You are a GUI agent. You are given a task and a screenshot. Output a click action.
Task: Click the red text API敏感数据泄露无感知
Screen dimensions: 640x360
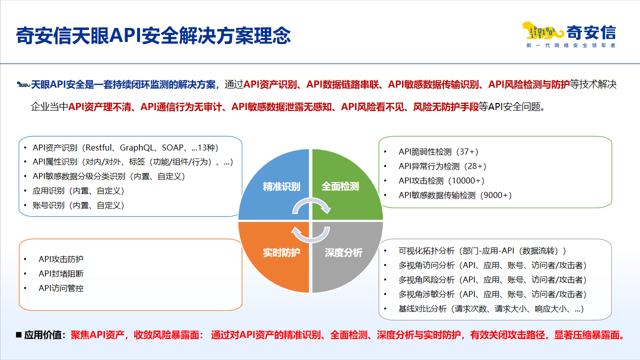click(x=281, y=107)
